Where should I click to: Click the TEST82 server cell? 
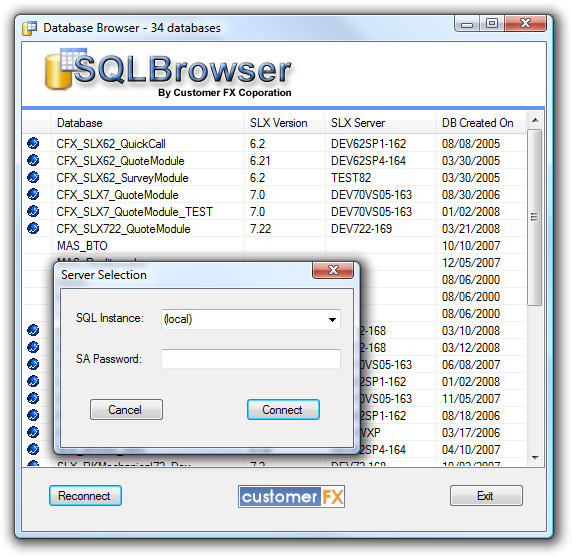tap(351, 178)
